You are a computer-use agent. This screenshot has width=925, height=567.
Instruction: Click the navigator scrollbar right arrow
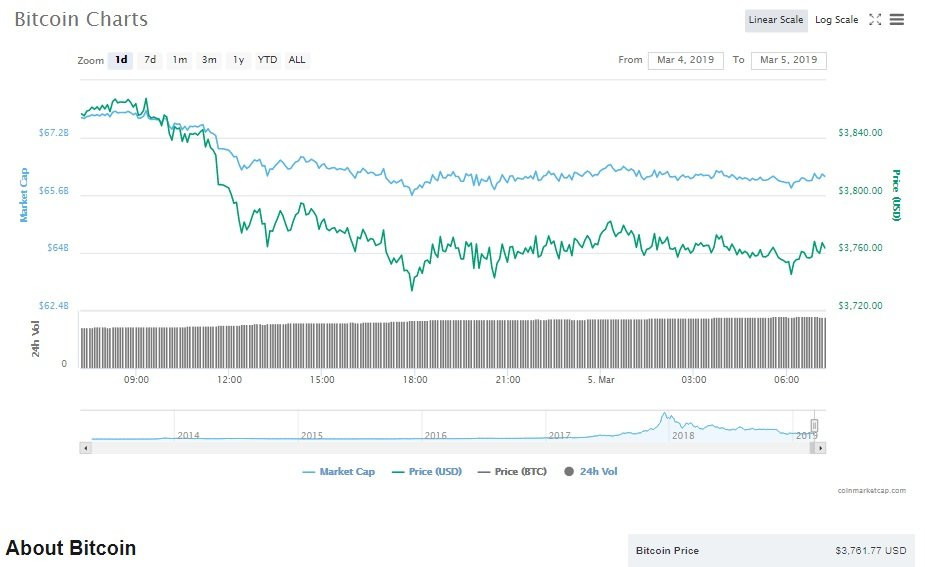coord(821,448)
